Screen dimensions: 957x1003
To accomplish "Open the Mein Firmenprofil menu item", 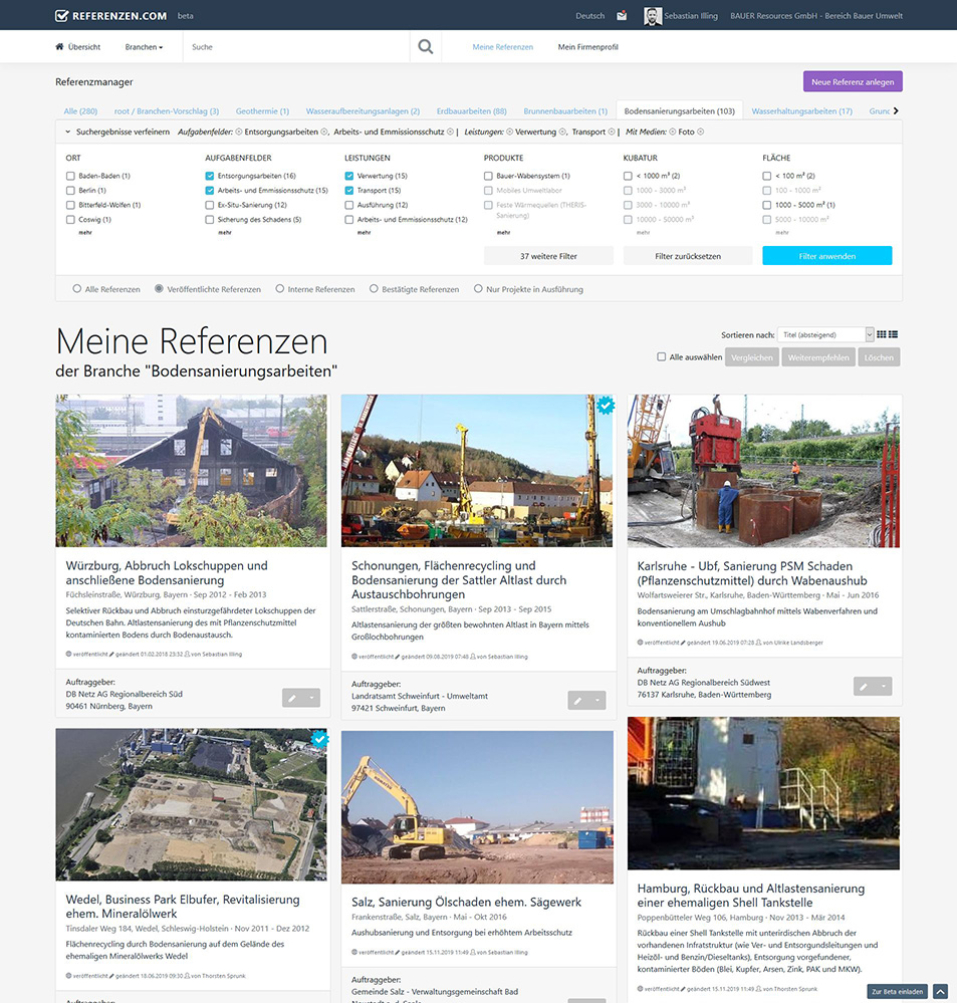I will (588, 46).
